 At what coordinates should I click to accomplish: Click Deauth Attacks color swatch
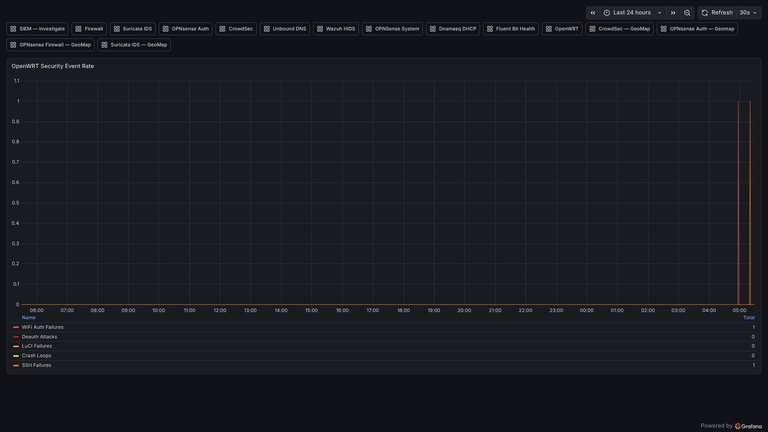point(16,337)
